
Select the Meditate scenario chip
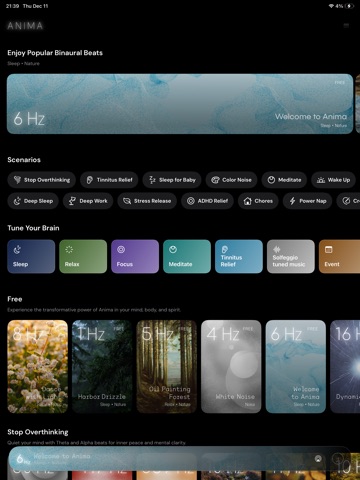284,180
